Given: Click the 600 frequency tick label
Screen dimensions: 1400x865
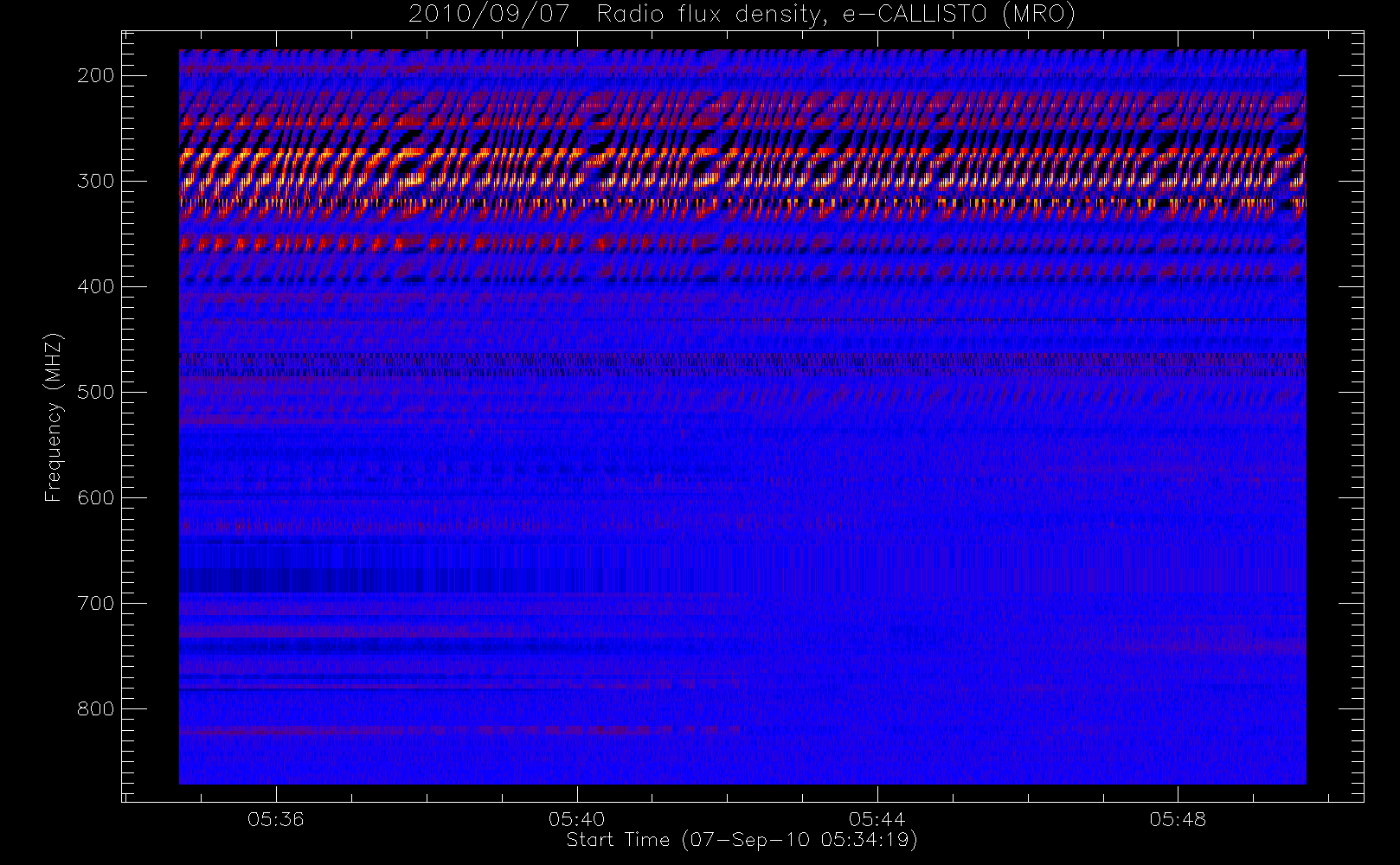Looking at the screenshot, I should (96, 497).
